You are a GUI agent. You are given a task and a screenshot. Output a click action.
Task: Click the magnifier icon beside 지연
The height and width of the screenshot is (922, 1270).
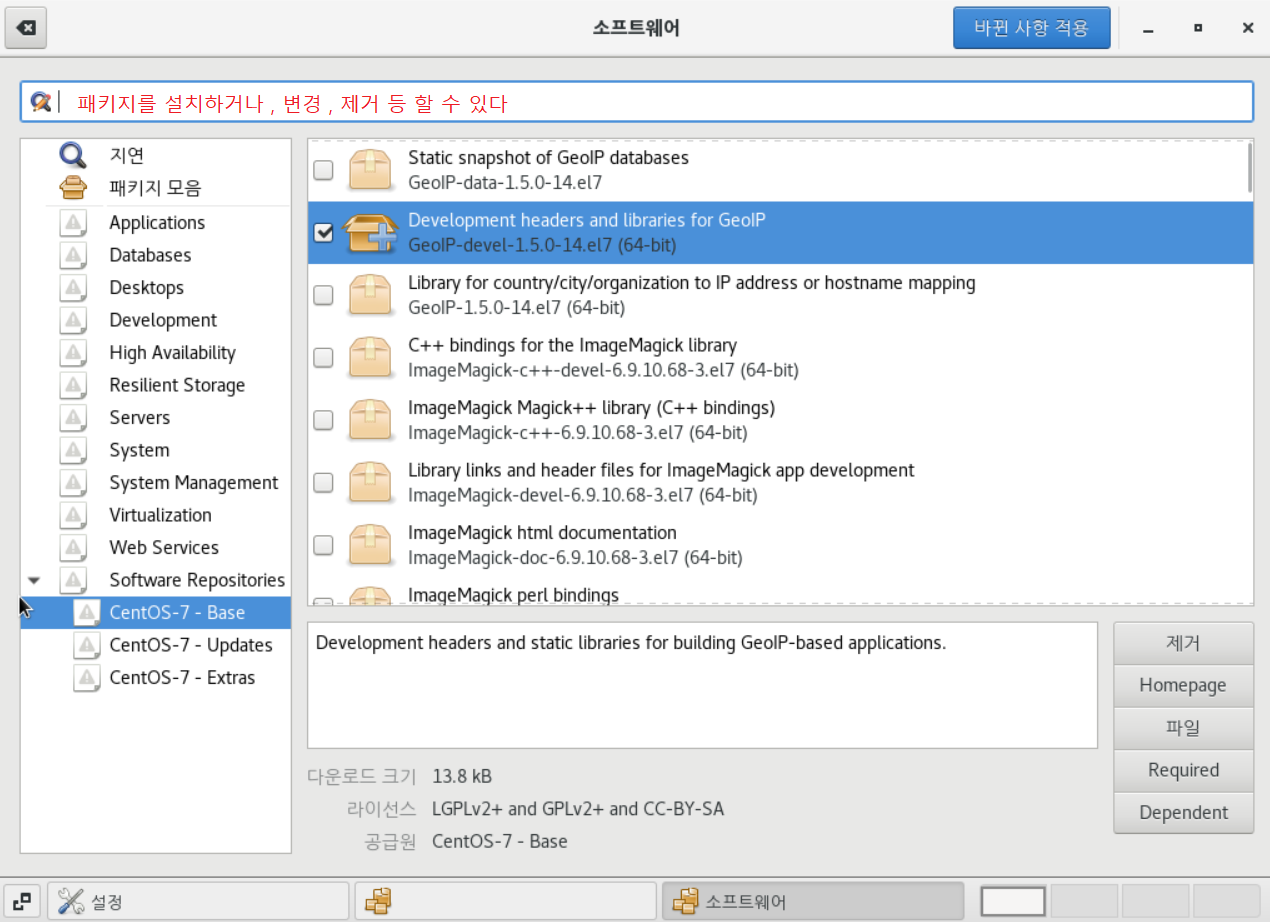click(x=73, y=155)
